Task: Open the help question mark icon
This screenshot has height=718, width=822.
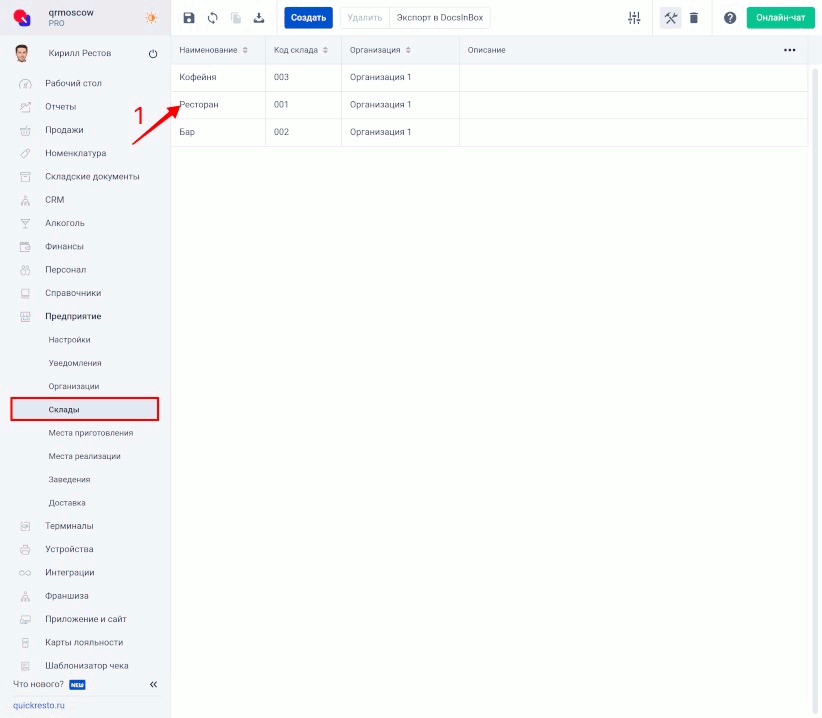Action: pyautogui.click(x=730, y=18)
